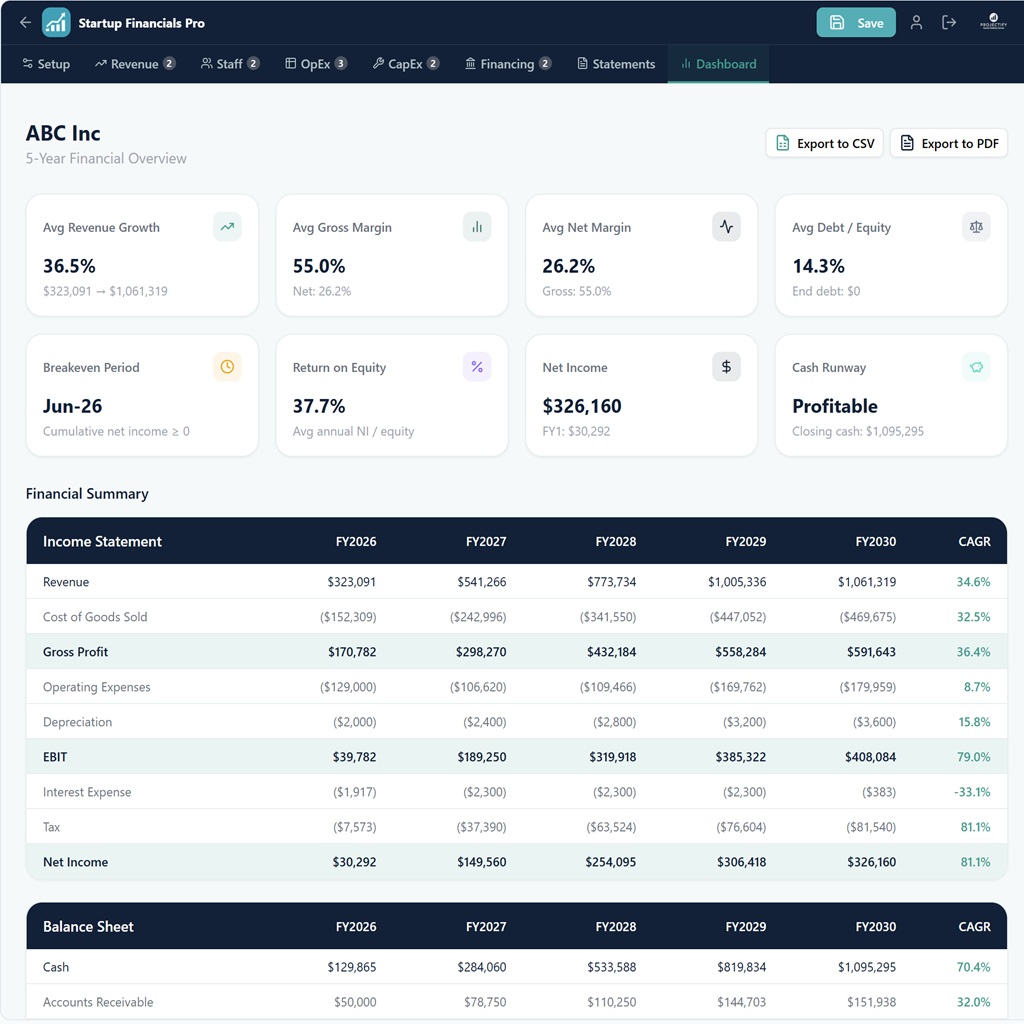Screen dimensions: 1024x1024
Task: Click Interest Expense CAGR -33.1%
Action: (x=972, y=792)
